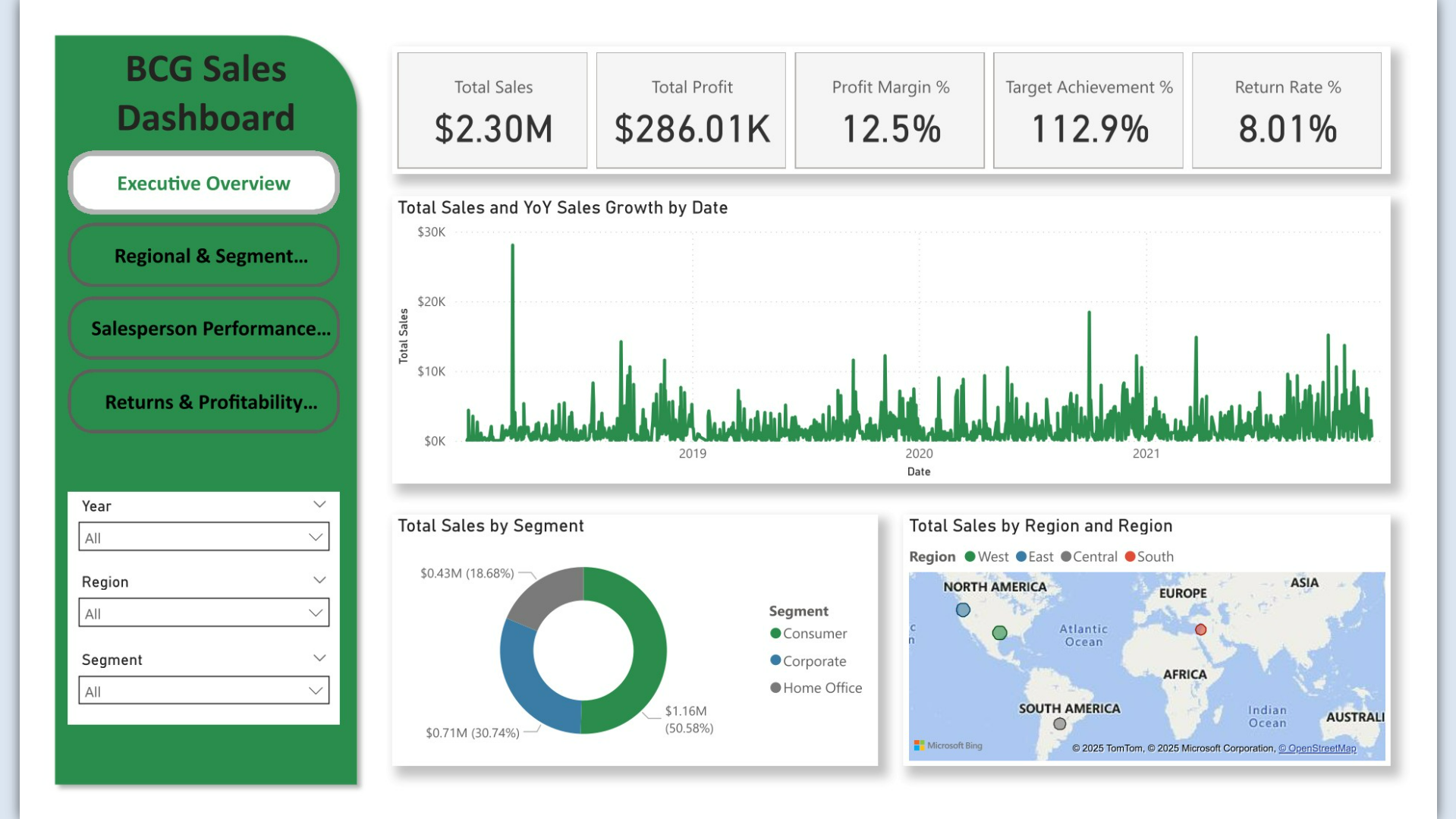Screen dimensions: 1456x819
Task: Go to Regional & Segment page
Action: click(x=203, y=256)
